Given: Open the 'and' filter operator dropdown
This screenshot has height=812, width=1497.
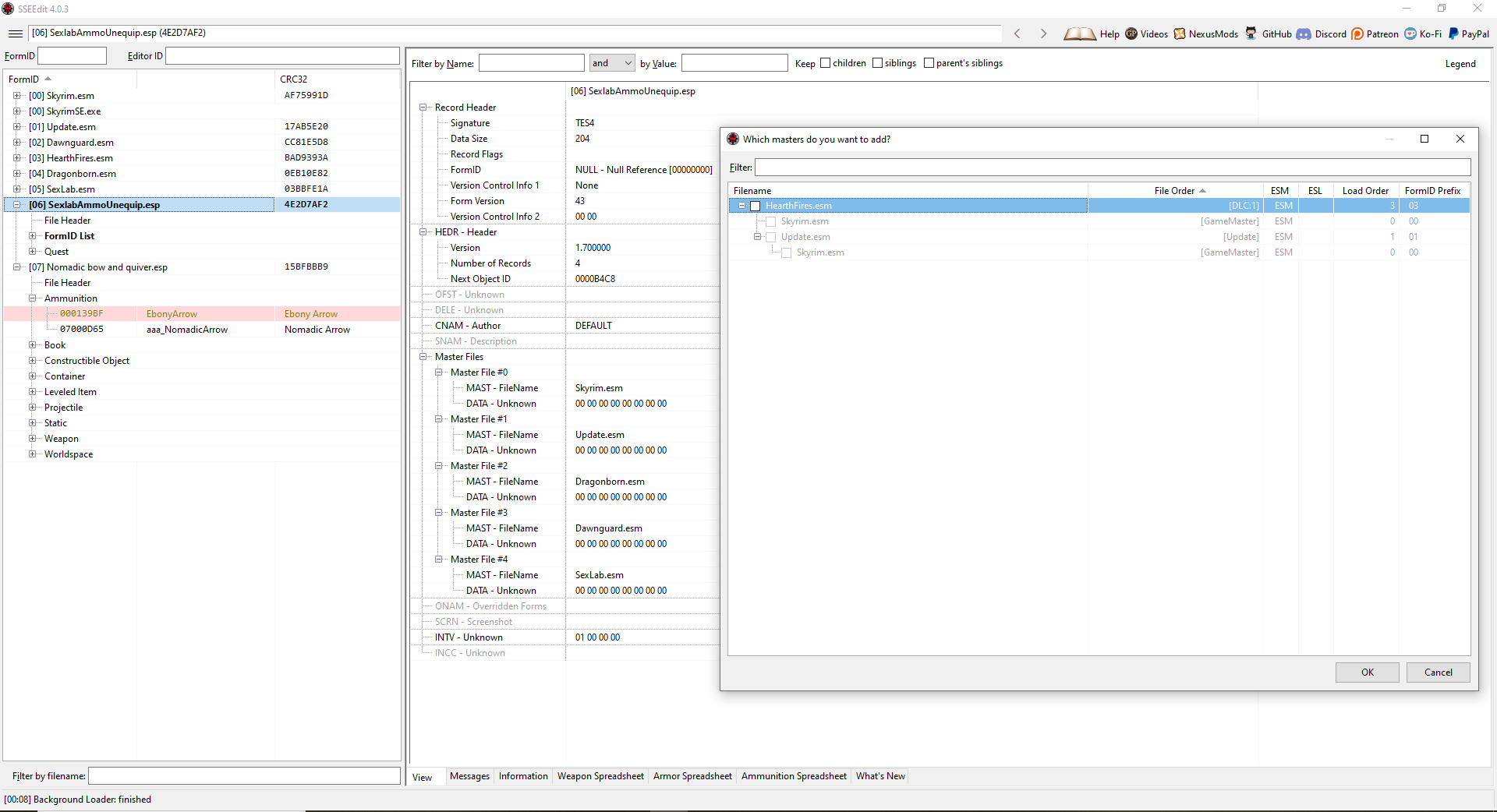Looking at the screenshot, I should pyautogui.click(x=612, y=63).
